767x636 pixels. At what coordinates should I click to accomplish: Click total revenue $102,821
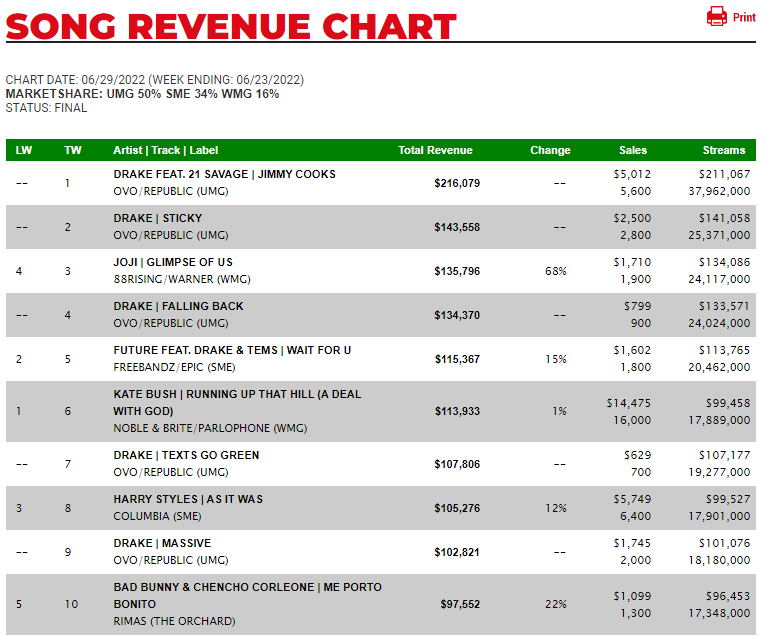(457, 552)
